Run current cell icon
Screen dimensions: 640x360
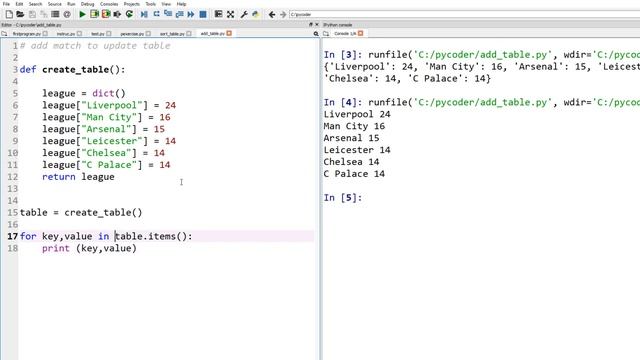coord(94,14)
